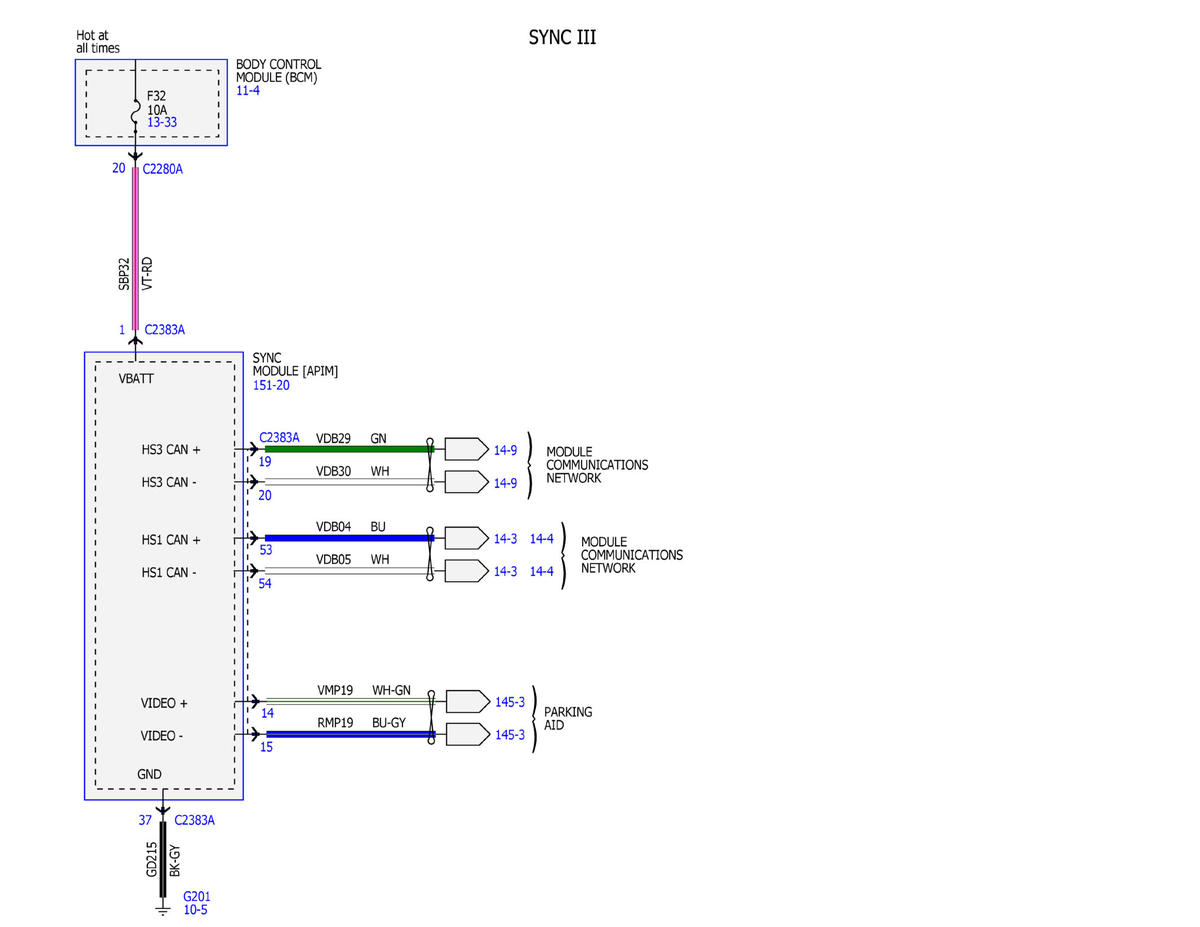Open the 13-33 fuse reference link

point(162,123)
